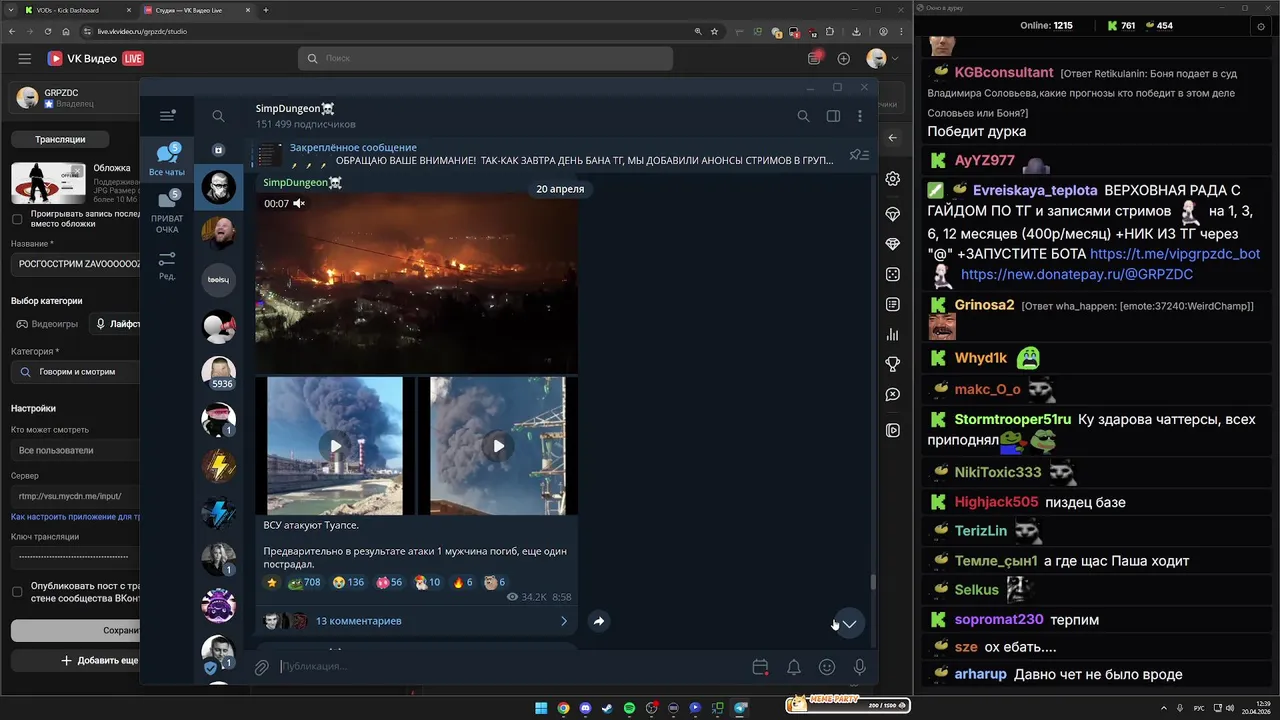1280x720 pixels.
Task: Click the publication text field
Action: (510, 667)
